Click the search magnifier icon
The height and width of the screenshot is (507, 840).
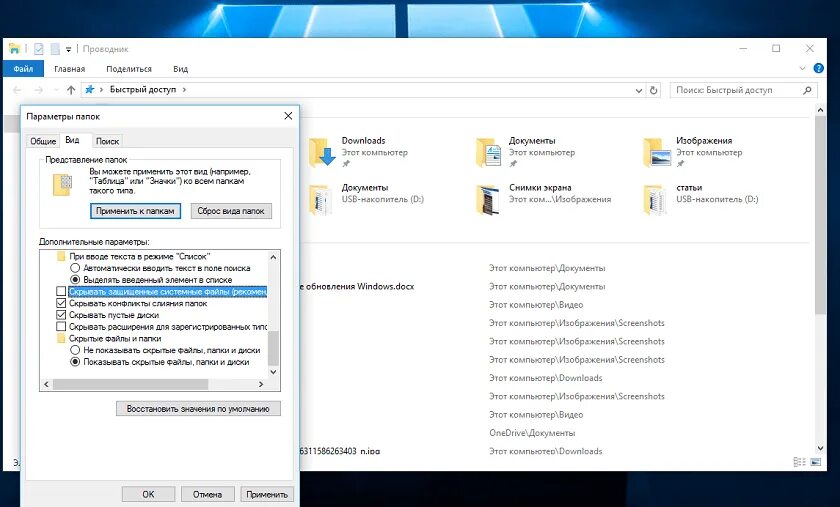807,90
